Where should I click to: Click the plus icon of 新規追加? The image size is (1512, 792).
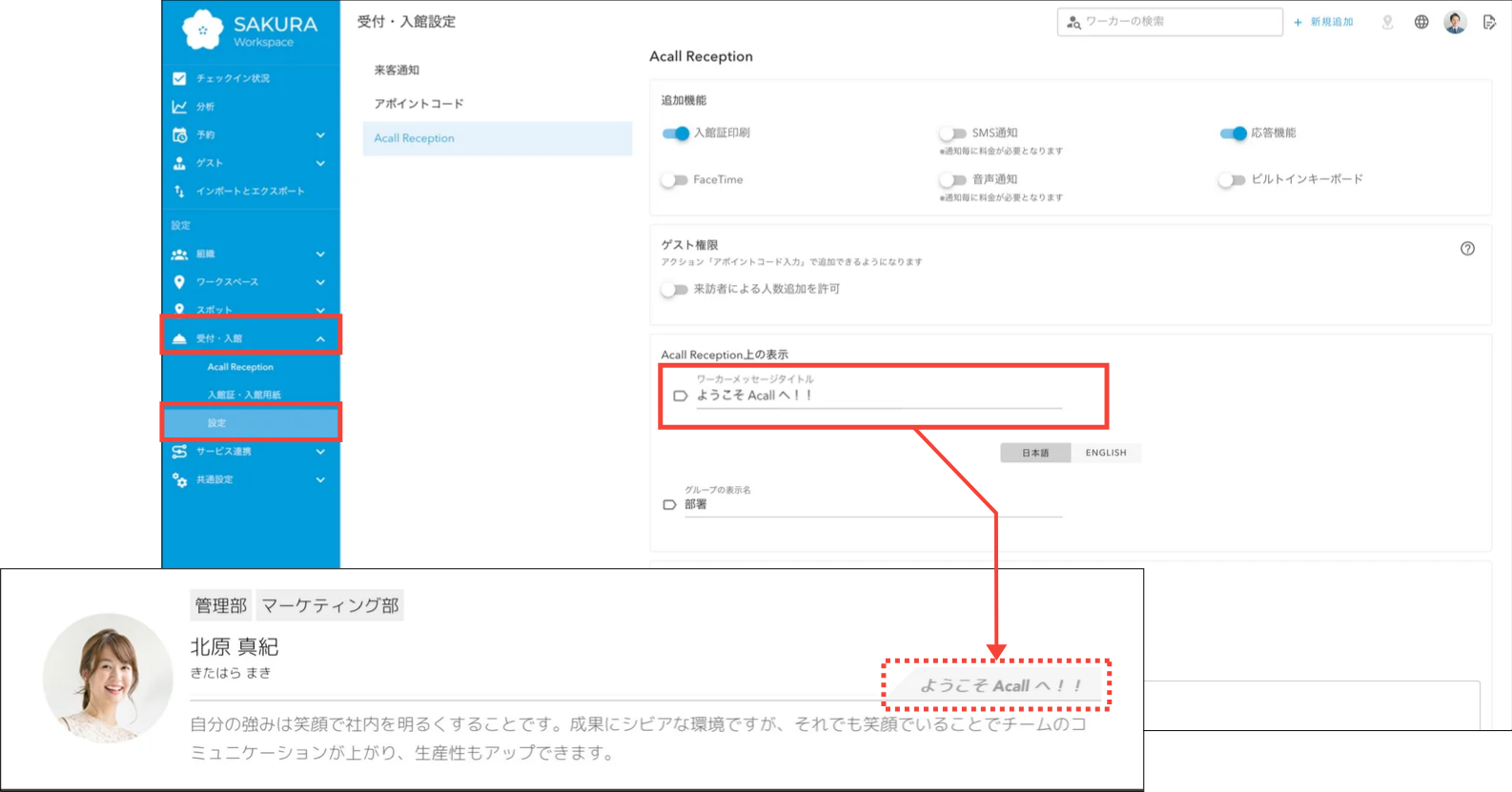1297,22
